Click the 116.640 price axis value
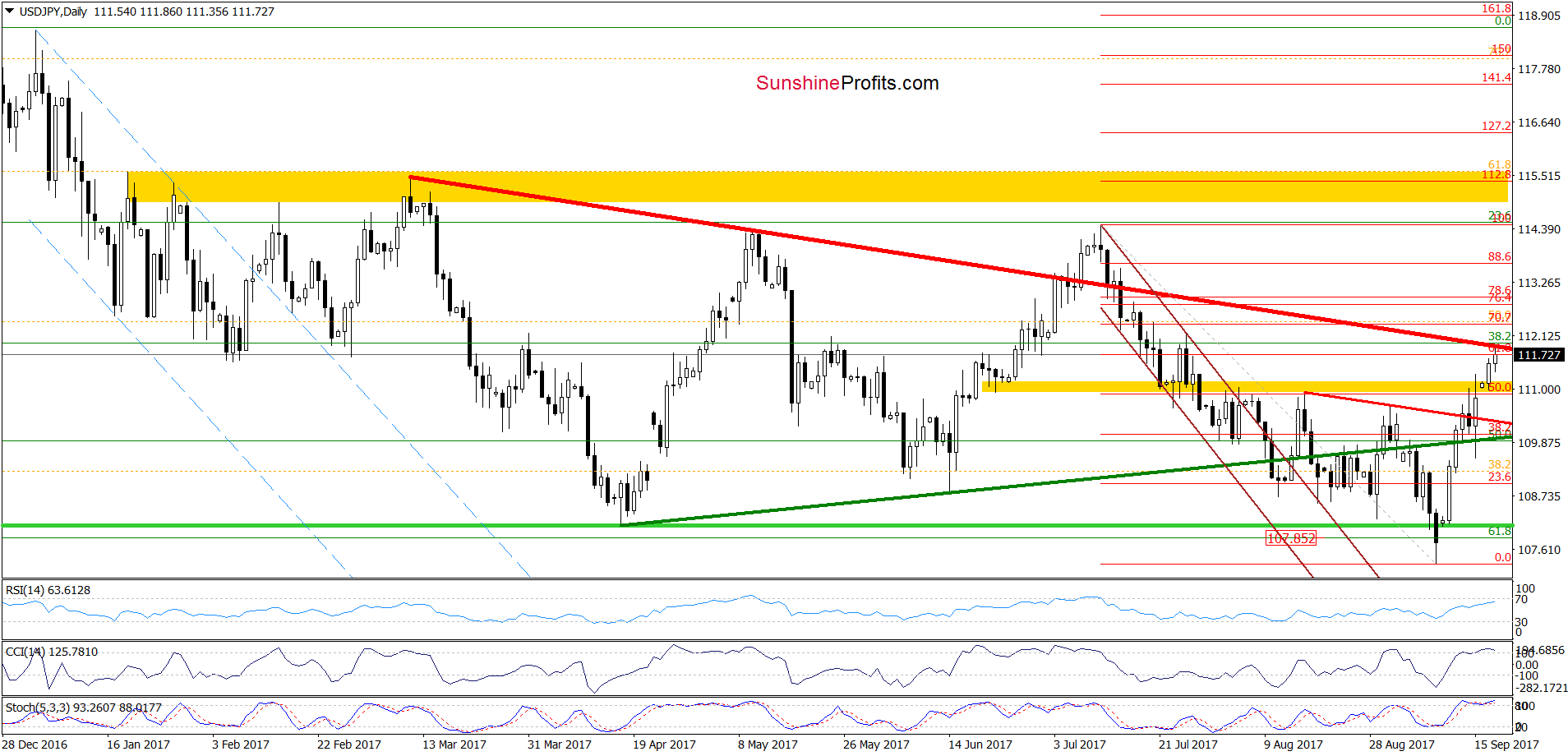 tap(1538, 122)
